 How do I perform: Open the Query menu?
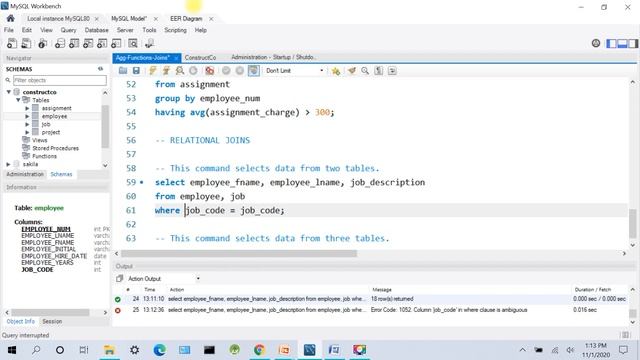point(68,30)
